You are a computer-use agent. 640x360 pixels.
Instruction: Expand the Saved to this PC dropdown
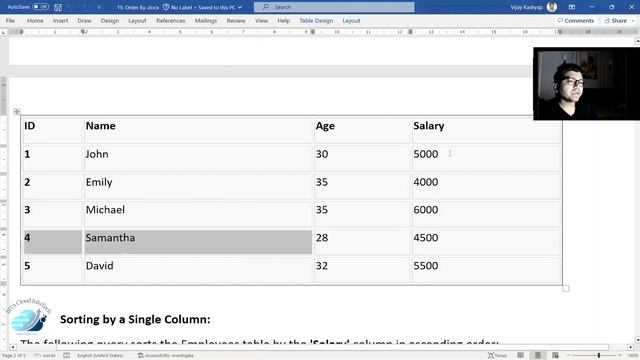tap(240, 7)
